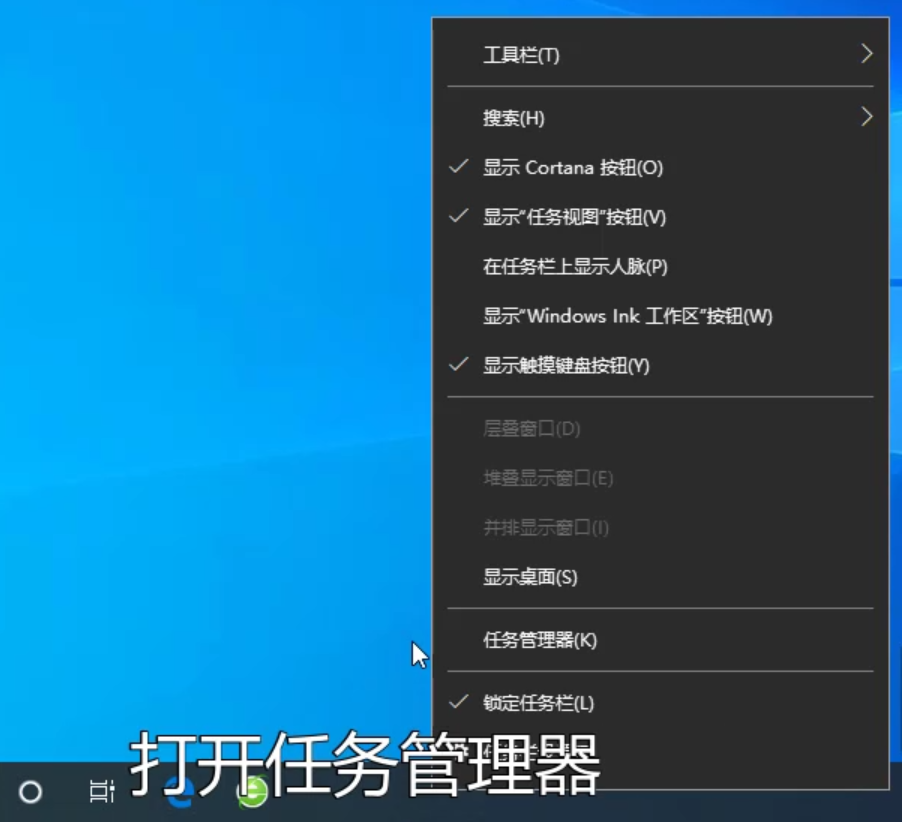Click the 工具栏(T) menu label

point(521,55)
